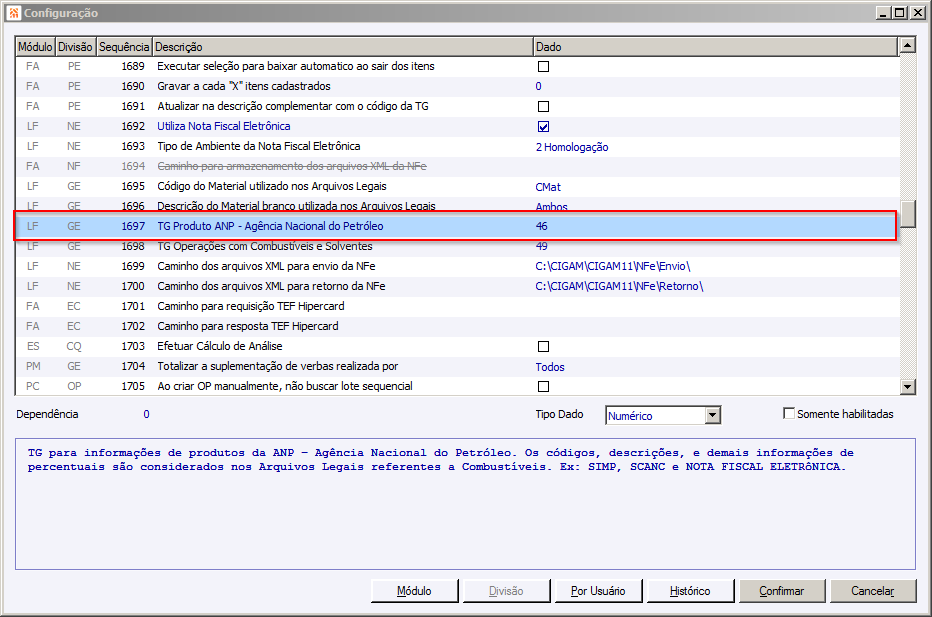
Task: Sort by Divisão column header
Action: (x=75, y=47)
